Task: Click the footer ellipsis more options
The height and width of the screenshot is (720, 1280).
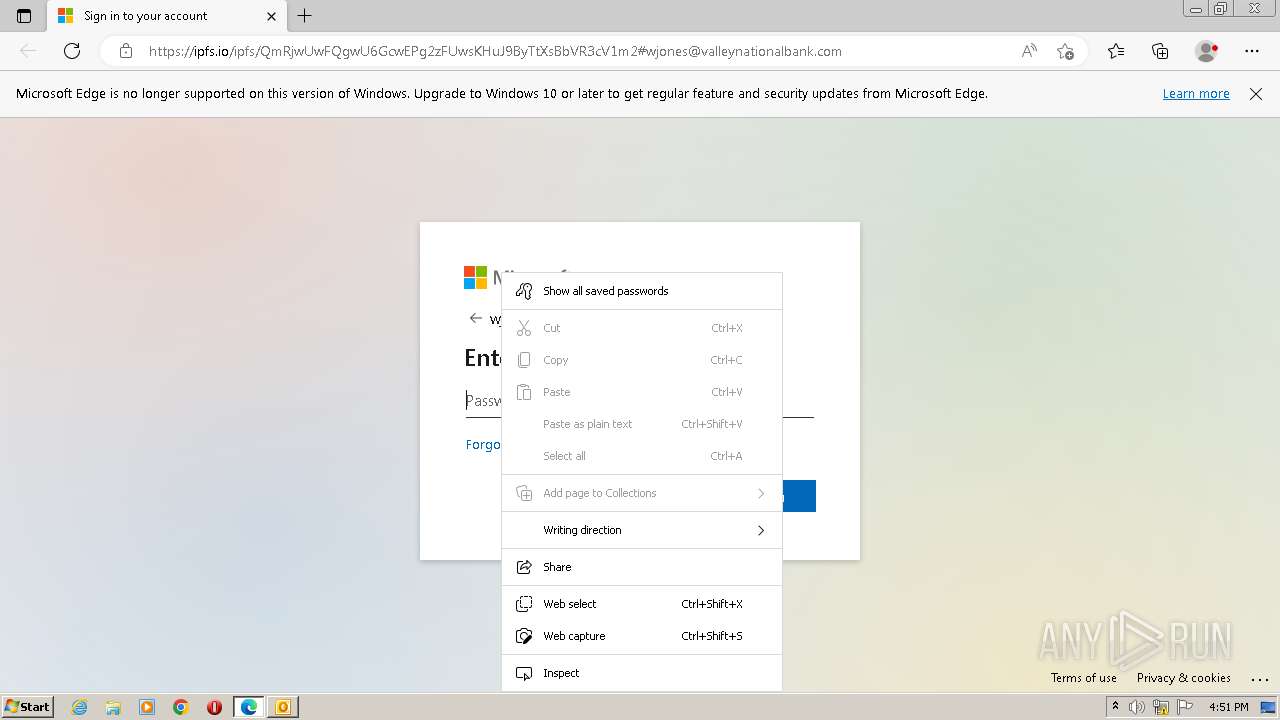Action: (1259, 679)
